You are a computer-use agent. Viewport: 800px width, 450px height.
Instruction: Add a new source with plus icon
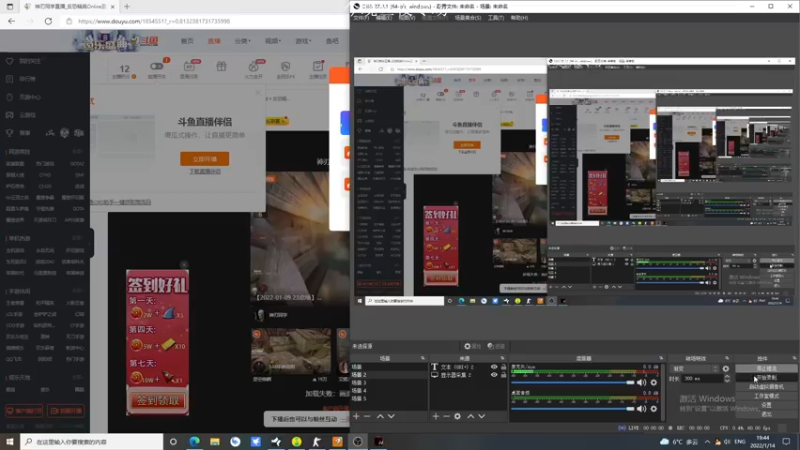[x=436, y=416]
